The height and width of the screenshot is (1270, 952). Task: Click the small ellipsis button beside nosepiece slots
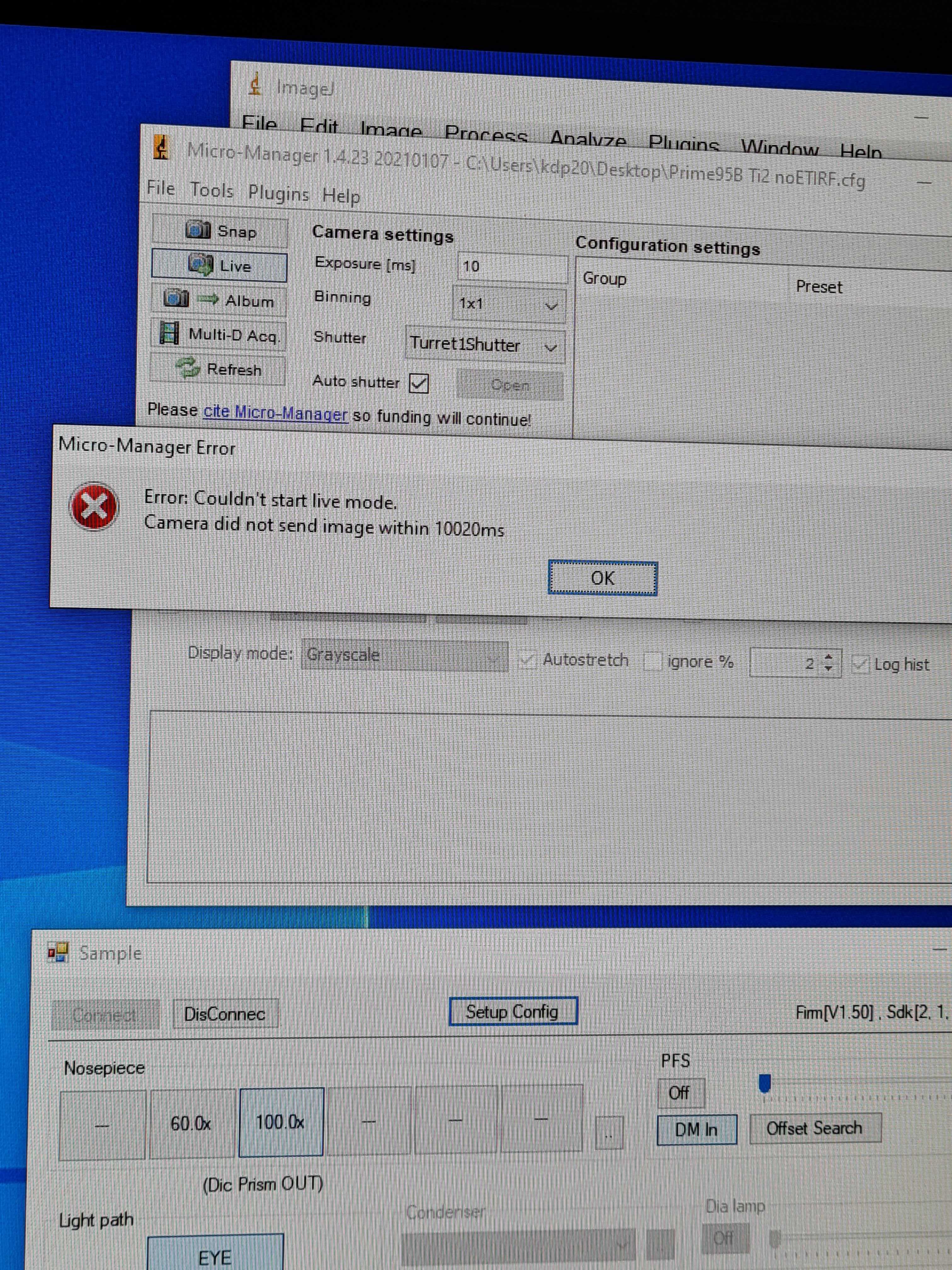click(609, 1132)
